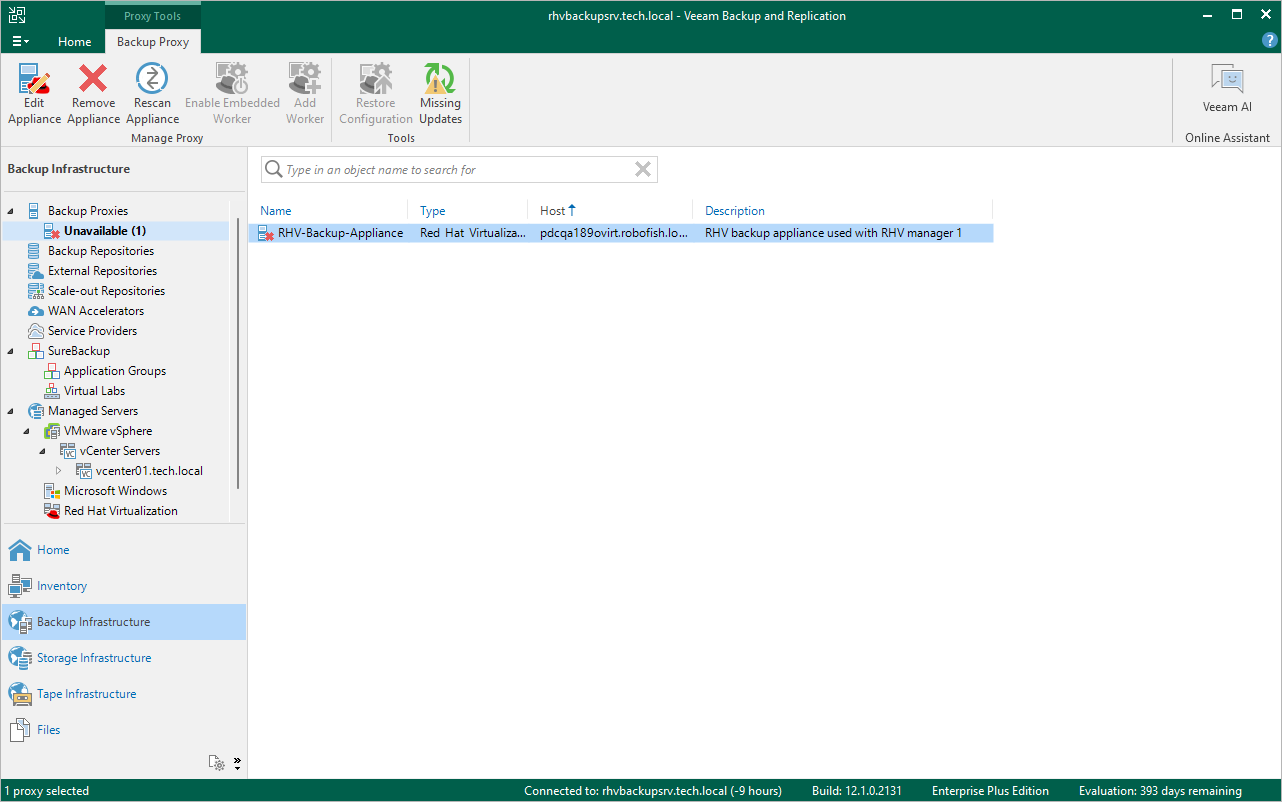Viewport: 1282px width, 802px height.
Task: Expand the vcenter01.tech.local tree node
Action: [x=59, y=471]
